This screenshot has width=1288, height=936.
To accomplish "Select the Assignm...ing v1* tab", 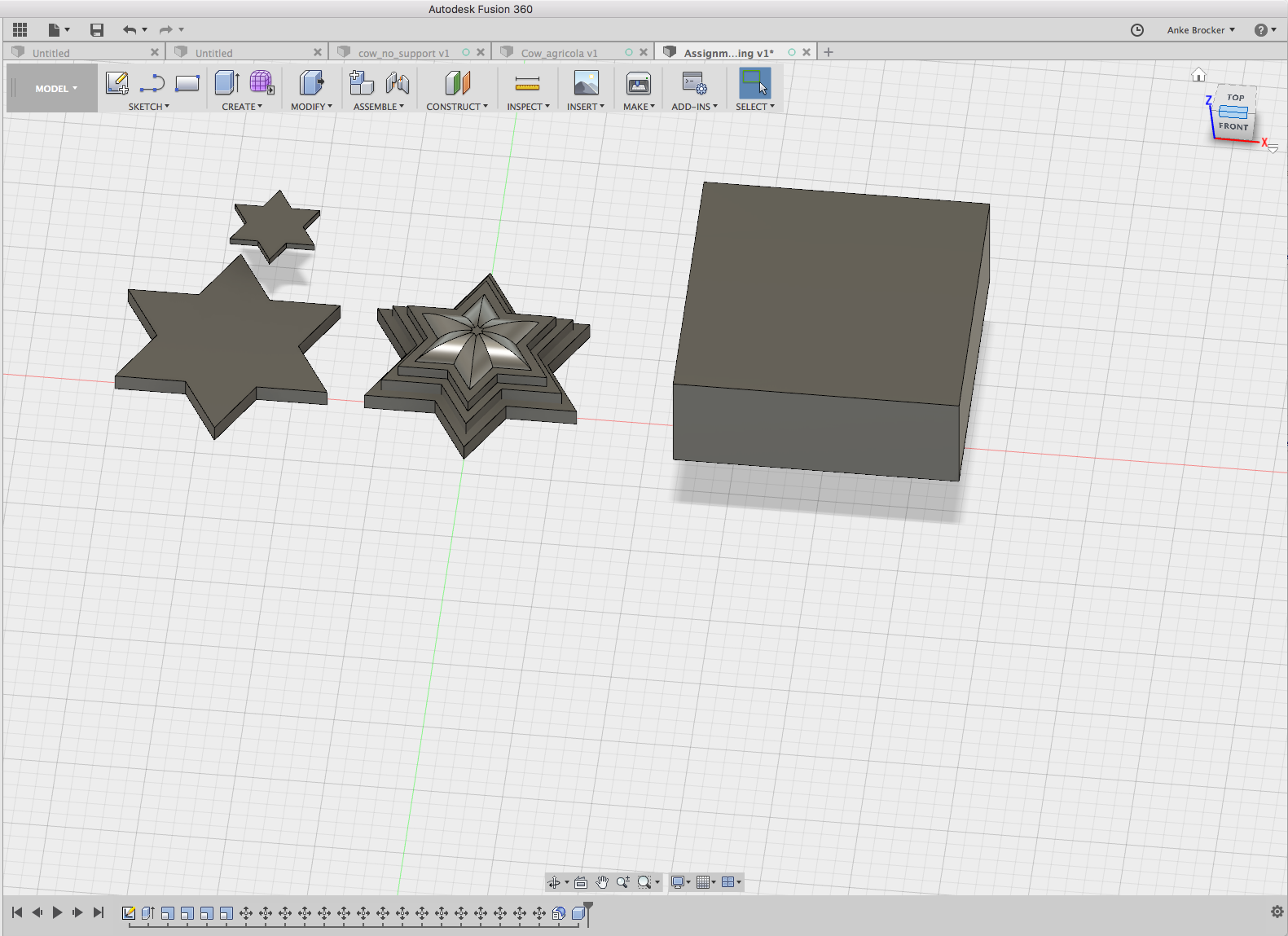I will pyautogui.click(x=728, y=53).
